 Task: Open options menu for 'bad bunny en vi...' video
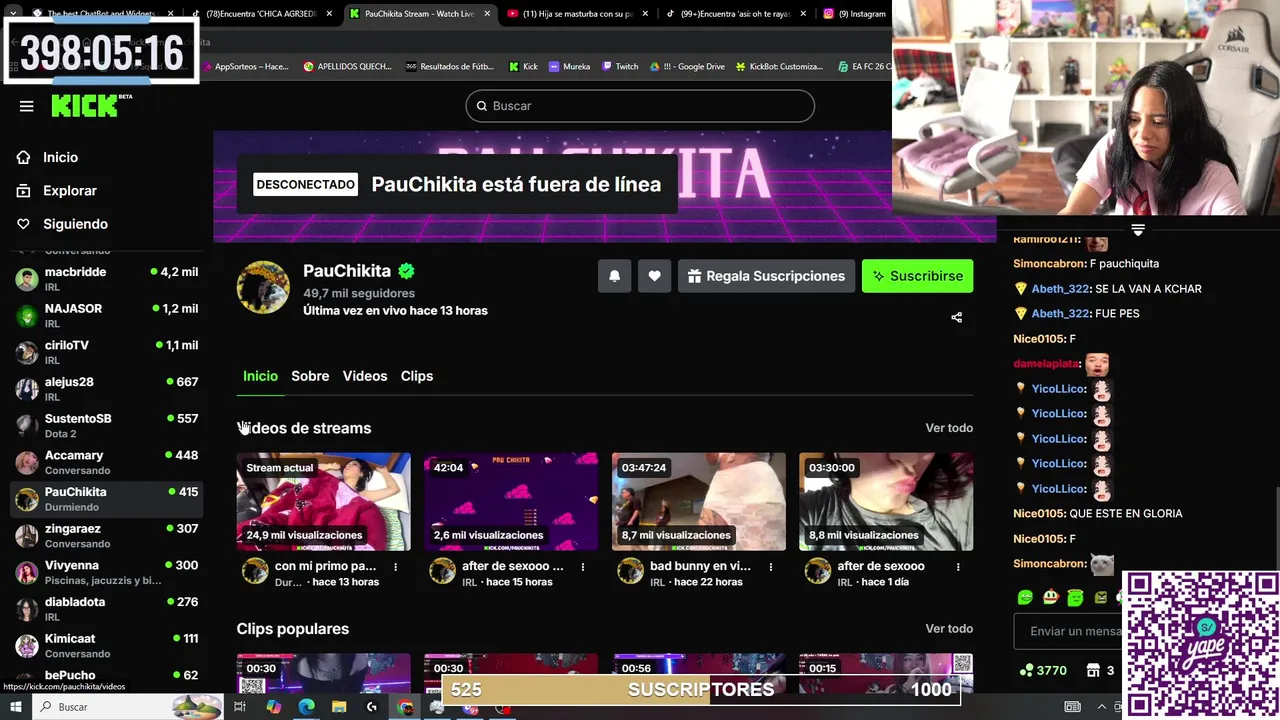click(x=771, y=567)
